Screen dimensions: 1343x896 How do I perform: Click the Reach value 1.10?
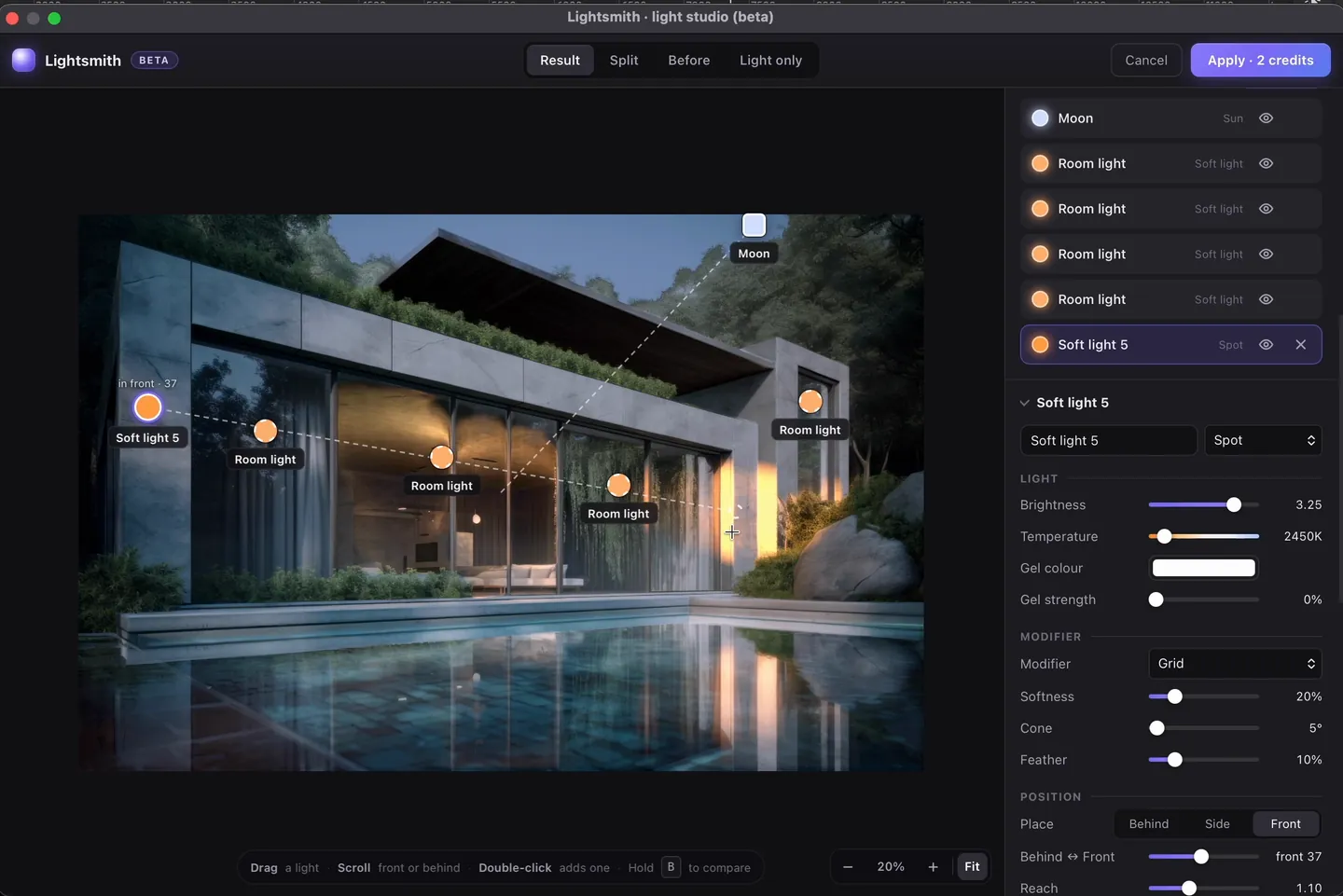click(1309, 889)
